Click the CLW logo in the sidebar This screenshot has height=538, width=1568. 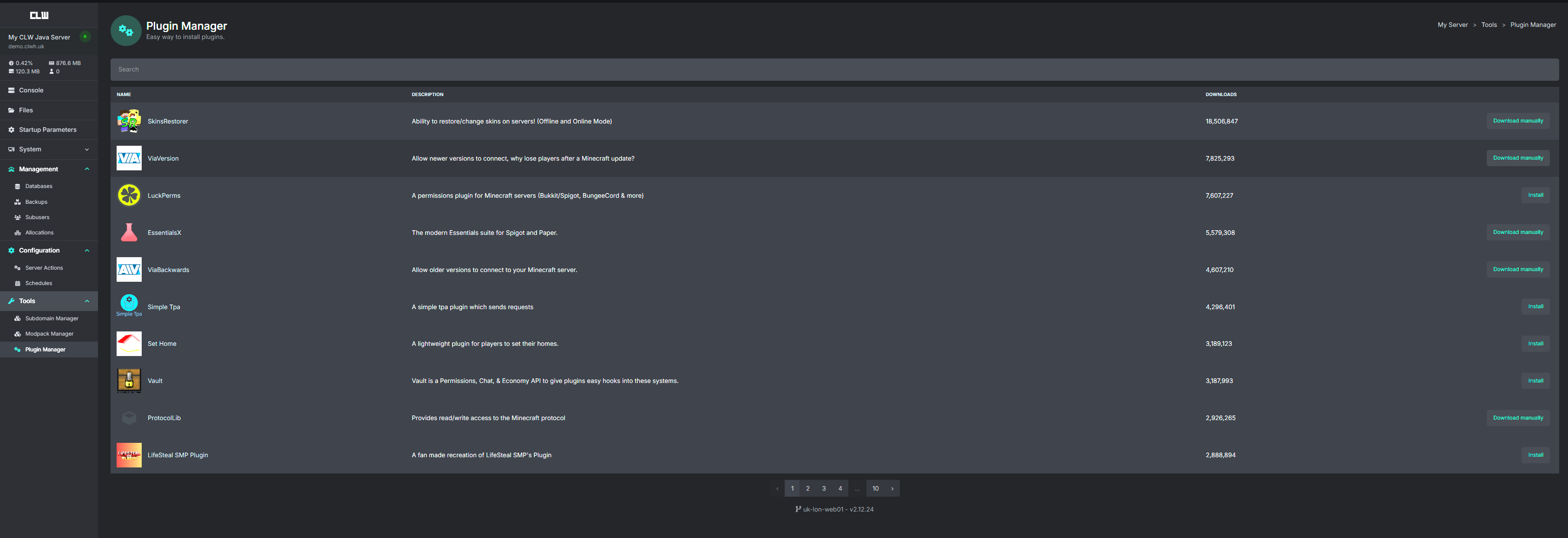pyautogui.click(x=39, y=15)
